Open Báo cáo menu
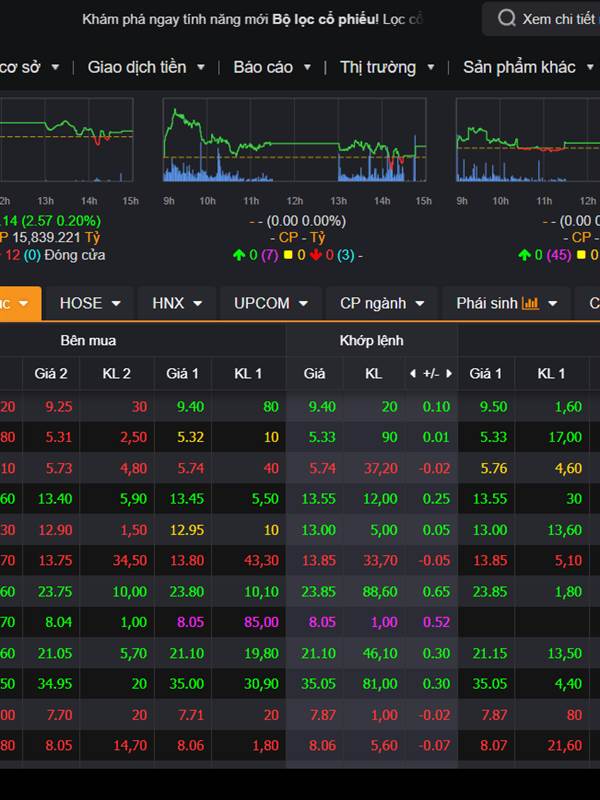The width and height of the screenshot is (600, 800). coord(272,67)
